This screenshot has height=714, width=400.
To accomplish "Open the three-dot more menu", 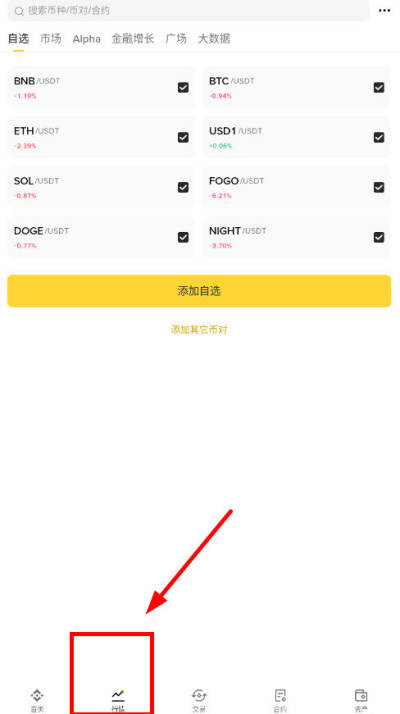I will coord(385,10).
